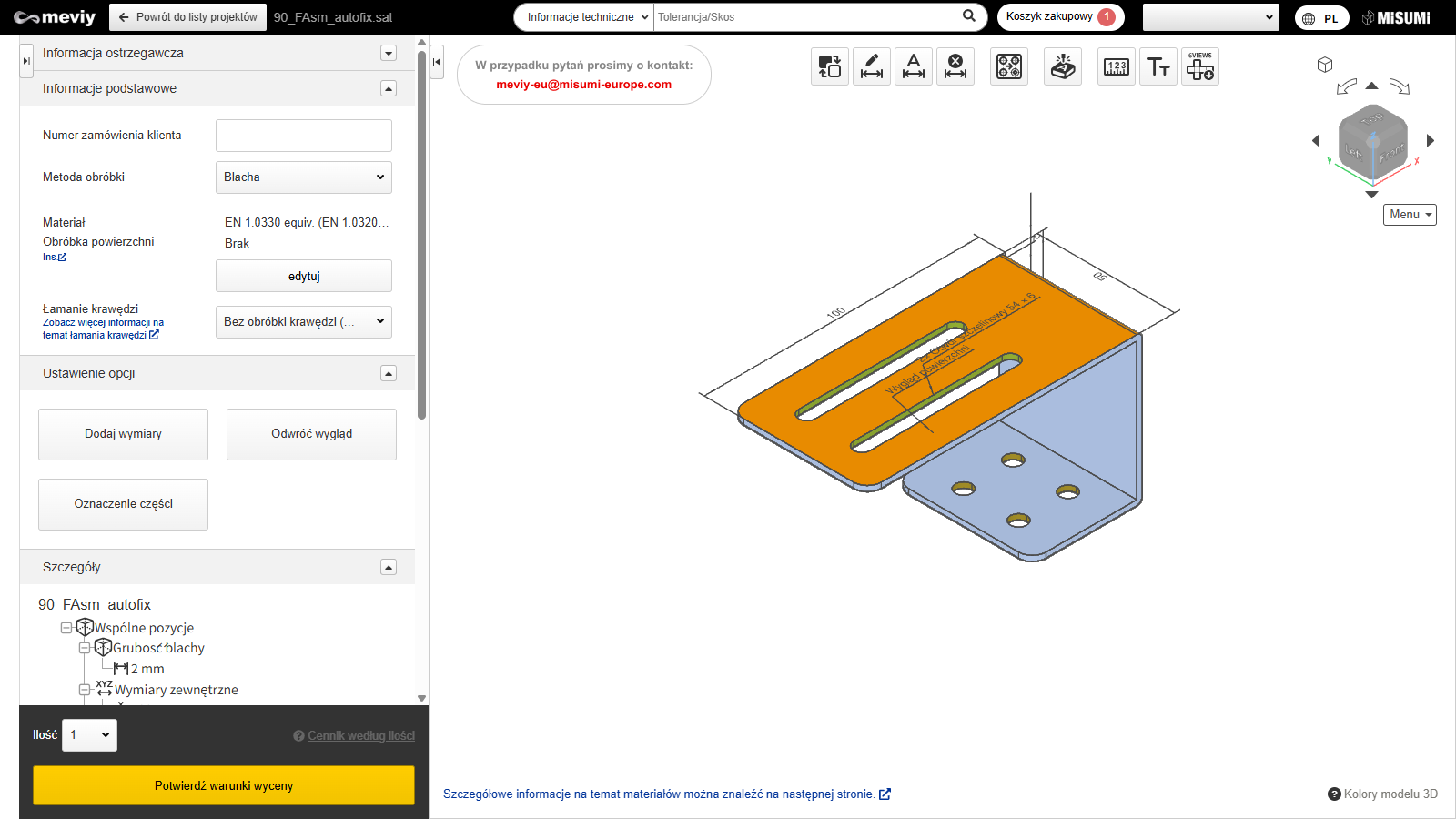Select the edit dimension pencil tool

[x=871, y=66]
